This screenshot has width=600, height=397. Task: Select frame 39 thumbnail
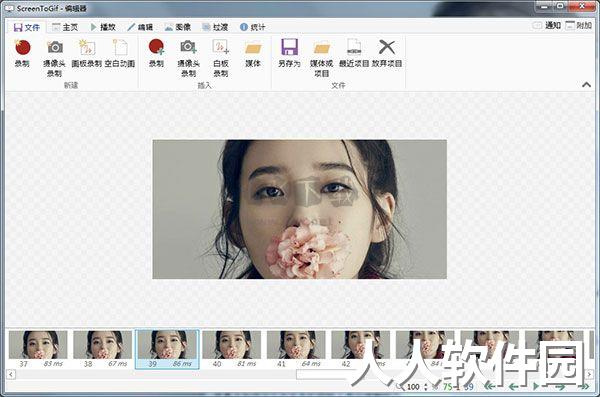(x=167, y=349)
